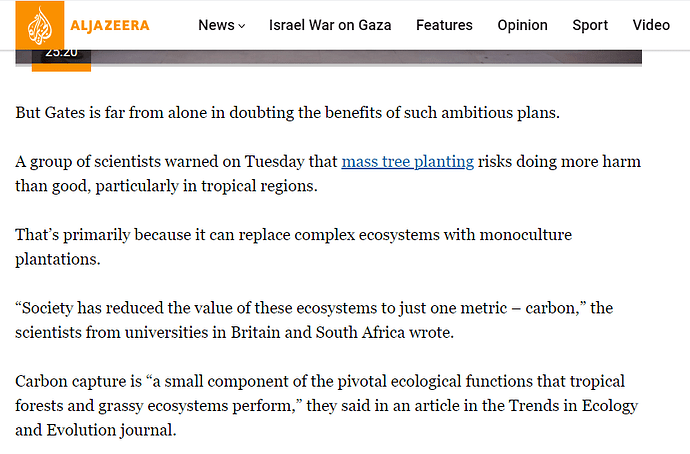Screen dimensions: 690x454
Task: Click the text "A group of scientists warned"
Action: [178, 161]
